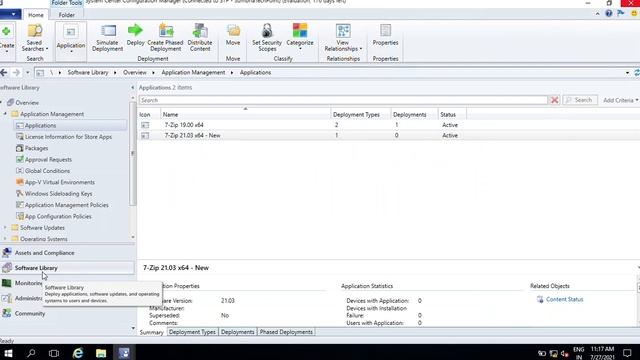Minimize the ribbon with the caret
Image resolution: width=640 pixels, height=360 pixels.
click(x=598, y=13)
